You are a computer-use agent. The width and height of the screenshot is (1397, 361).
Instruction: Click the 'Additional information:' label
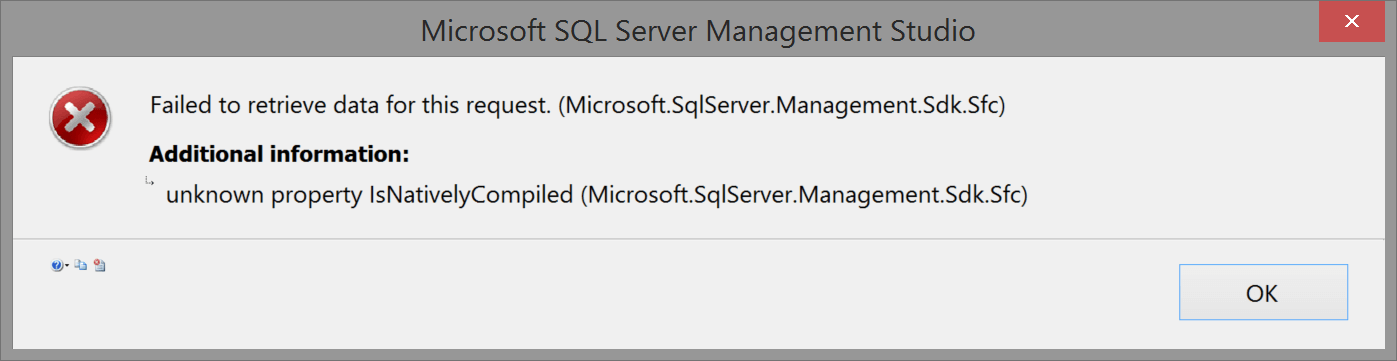(x=279, y=155)
